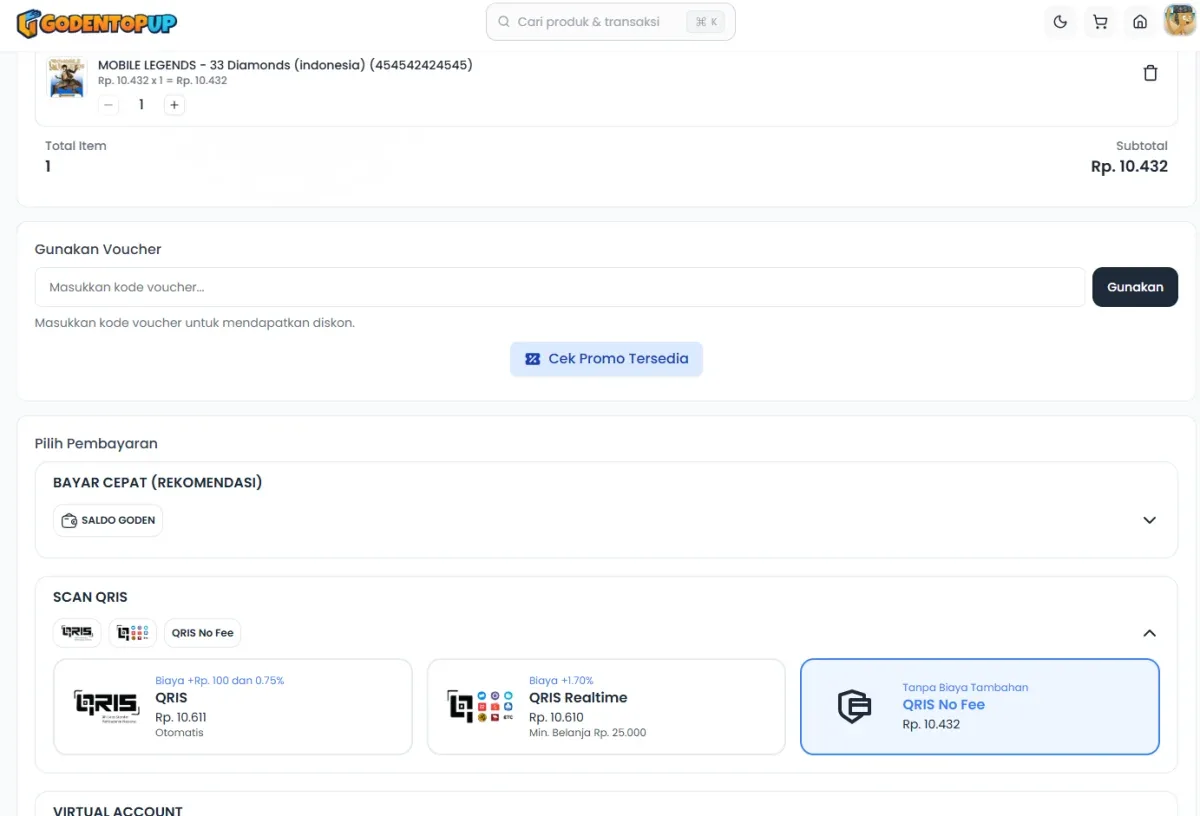Decrease quantity with minus button

pos(109,105)
